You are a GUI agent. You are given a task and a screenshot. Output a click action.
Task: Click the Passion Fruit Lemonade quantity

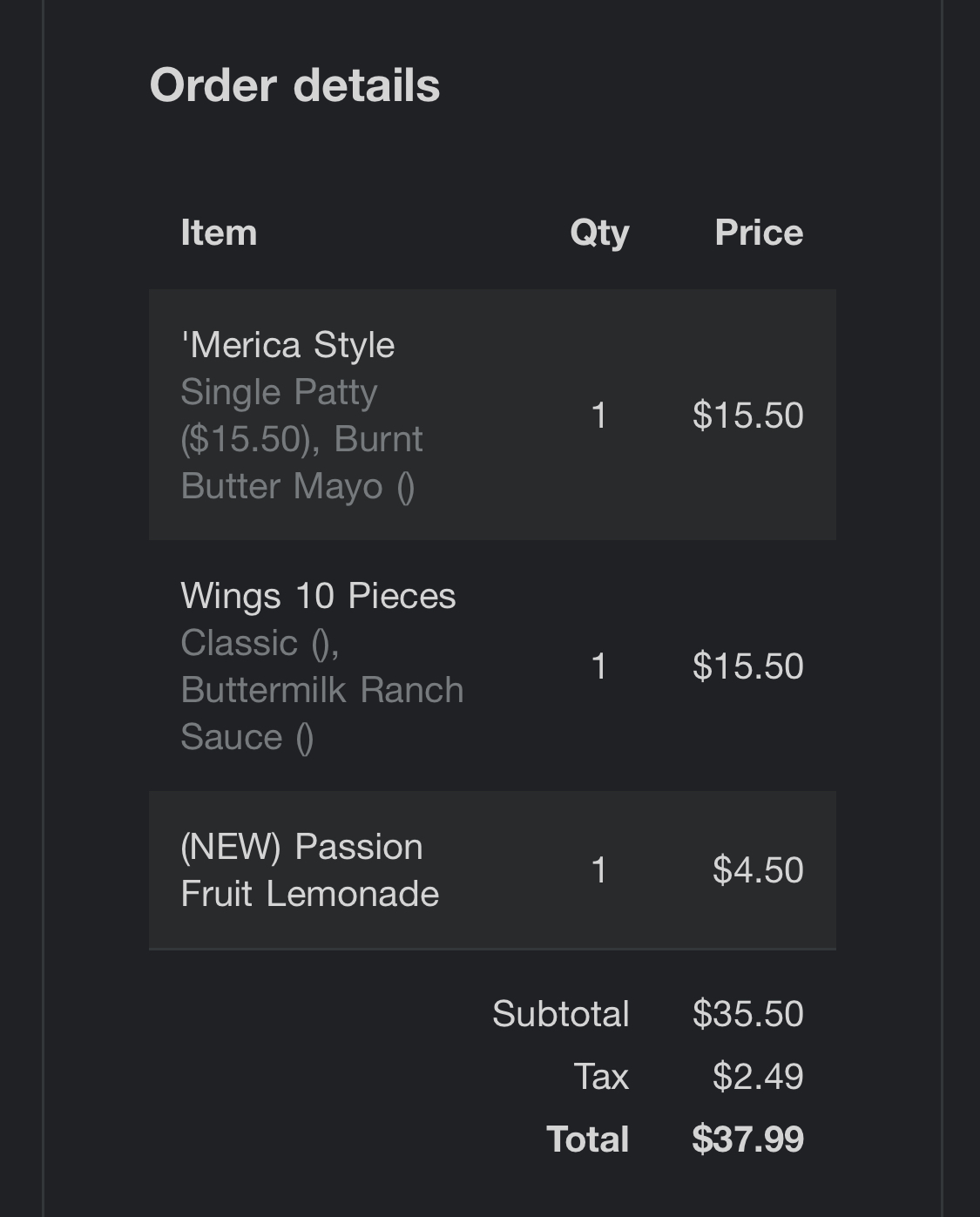click(x=598, y=870)
